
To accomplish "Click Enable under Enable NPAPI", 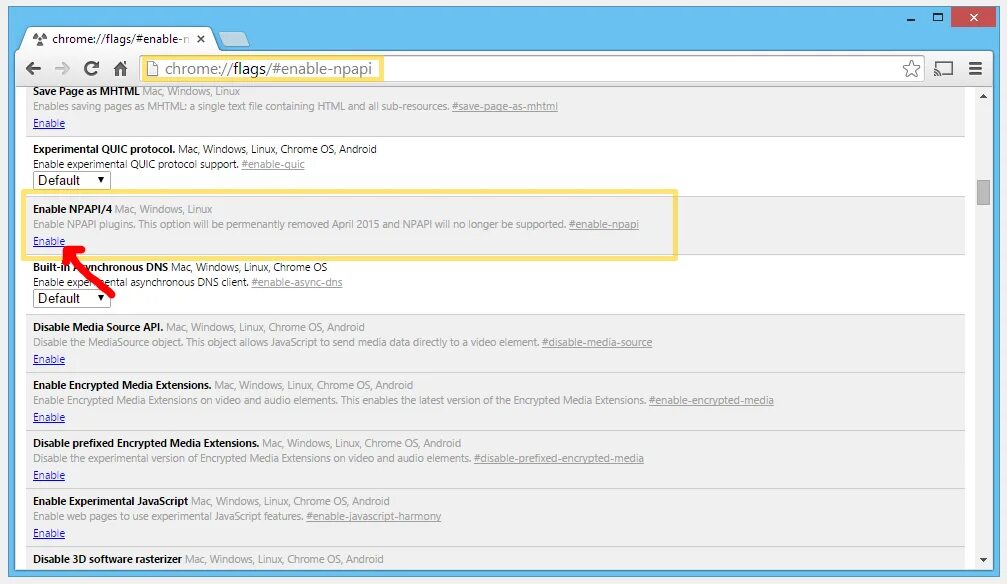I will click(49, 241).
